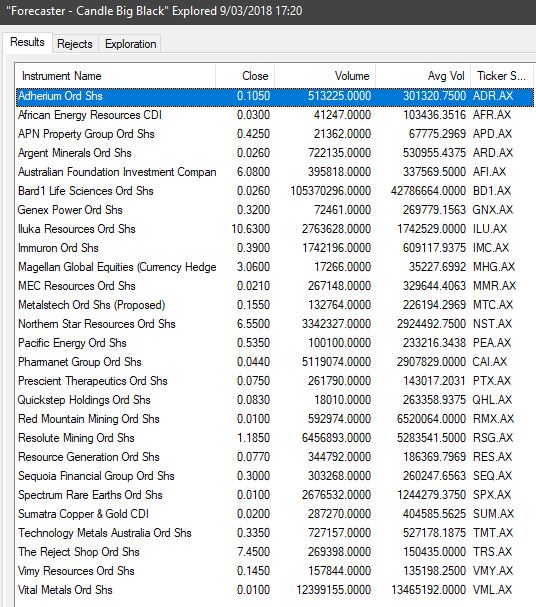Select Iluka Resources Ord Shs row
This screenshot has height=607, width=536.
[x=275, y=229]
